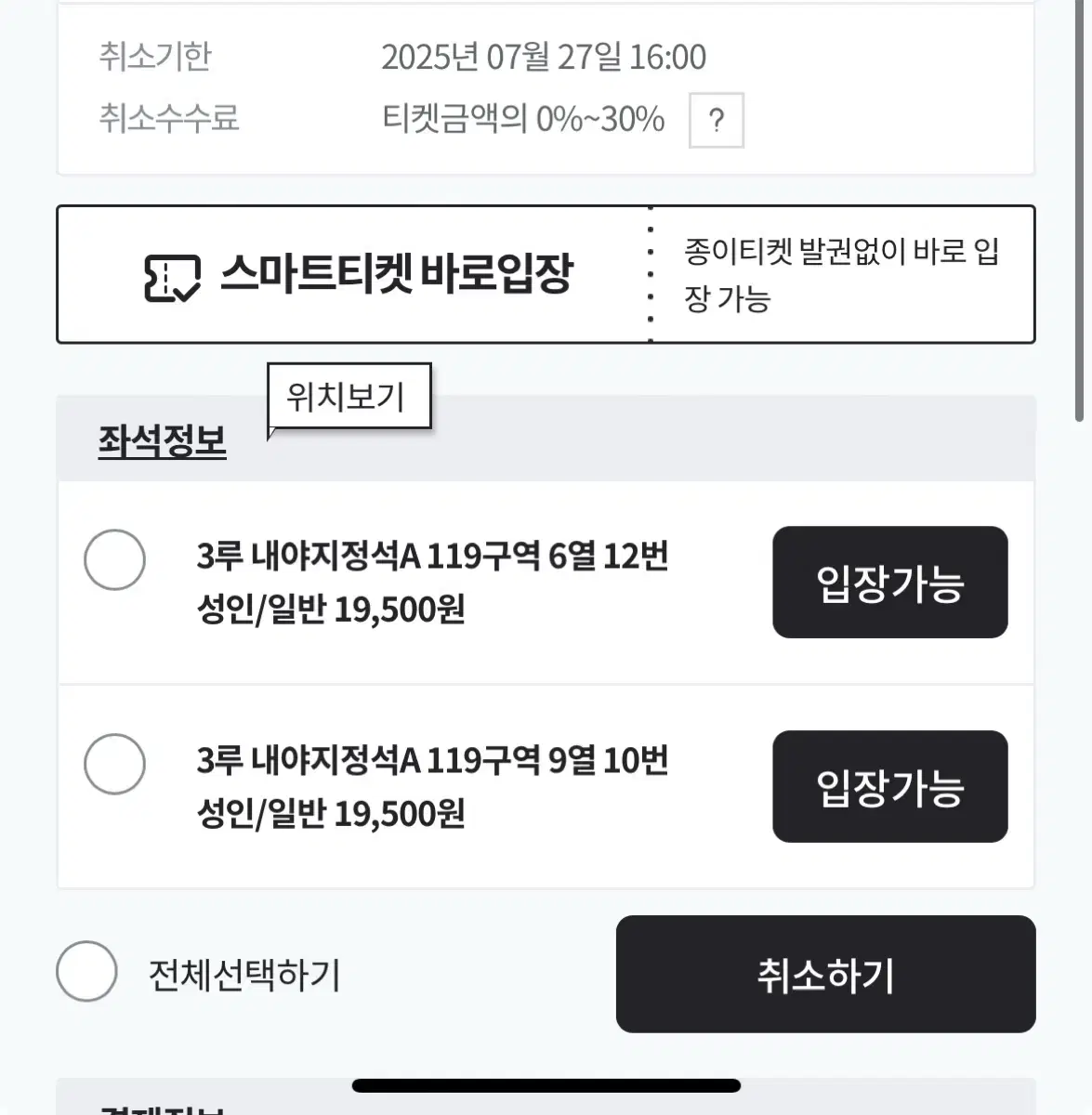The height and width of the screenshot is (1115, 1092).
Task: Select the 9열 10번 seat radio button
Action: pos(114,764)
